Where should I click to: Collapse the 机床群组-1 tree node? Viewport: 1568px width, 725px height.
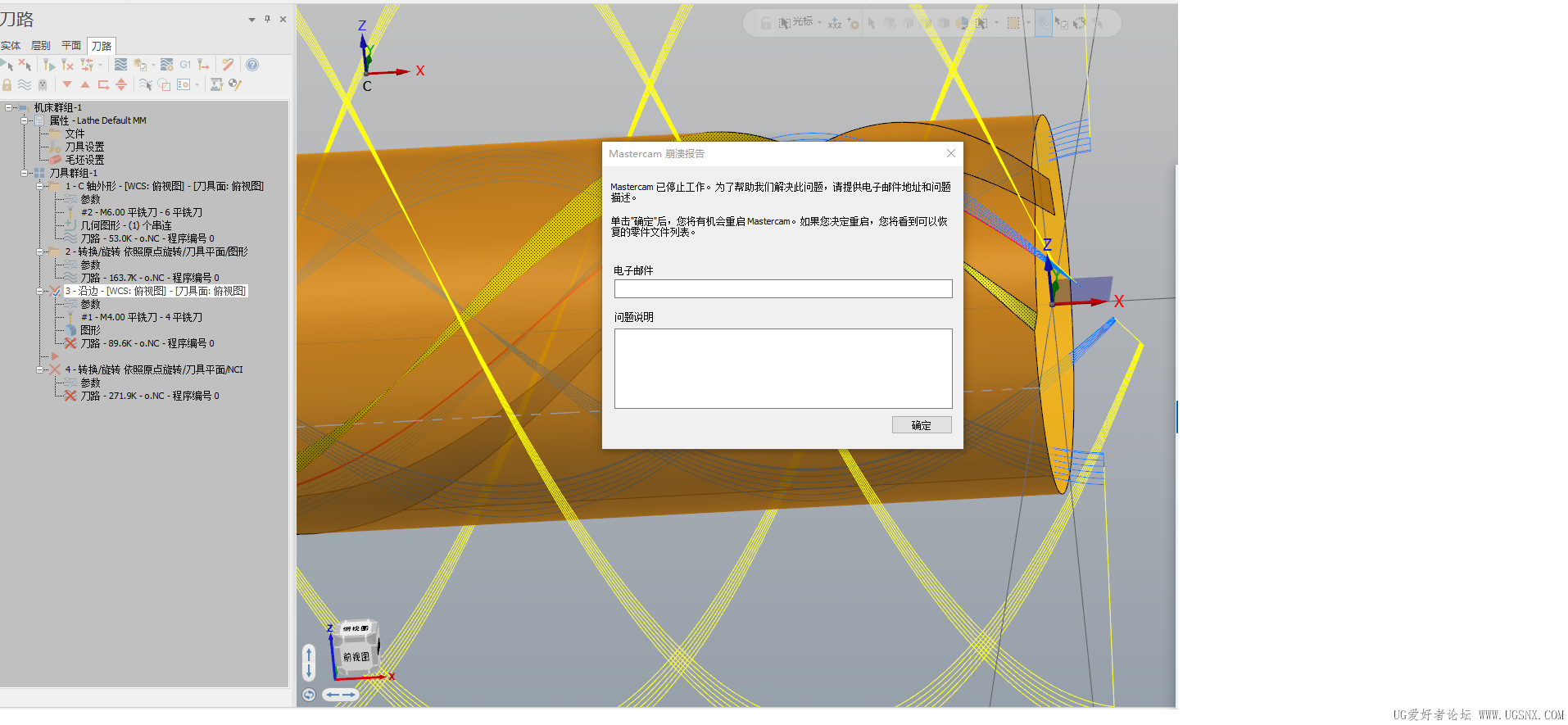(8, 107)
